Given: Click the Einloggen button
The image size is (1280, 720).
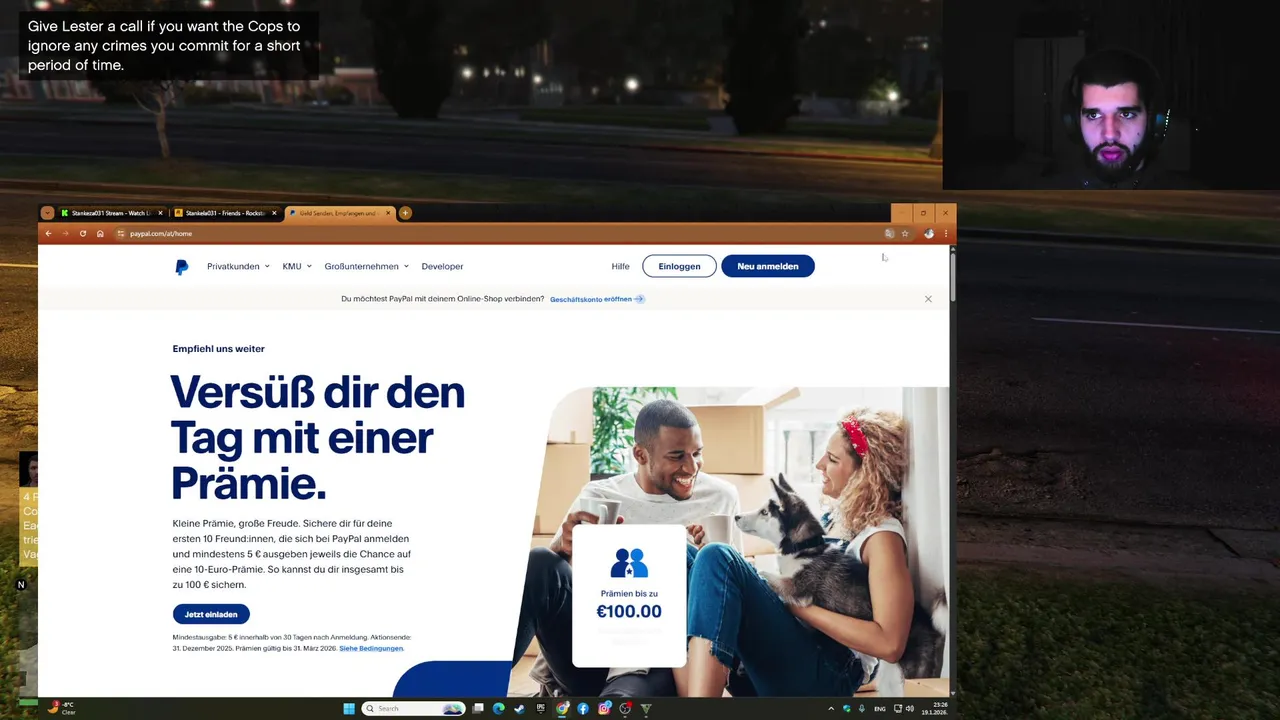Looking at the screenshot, I should (x=679, y=266).
